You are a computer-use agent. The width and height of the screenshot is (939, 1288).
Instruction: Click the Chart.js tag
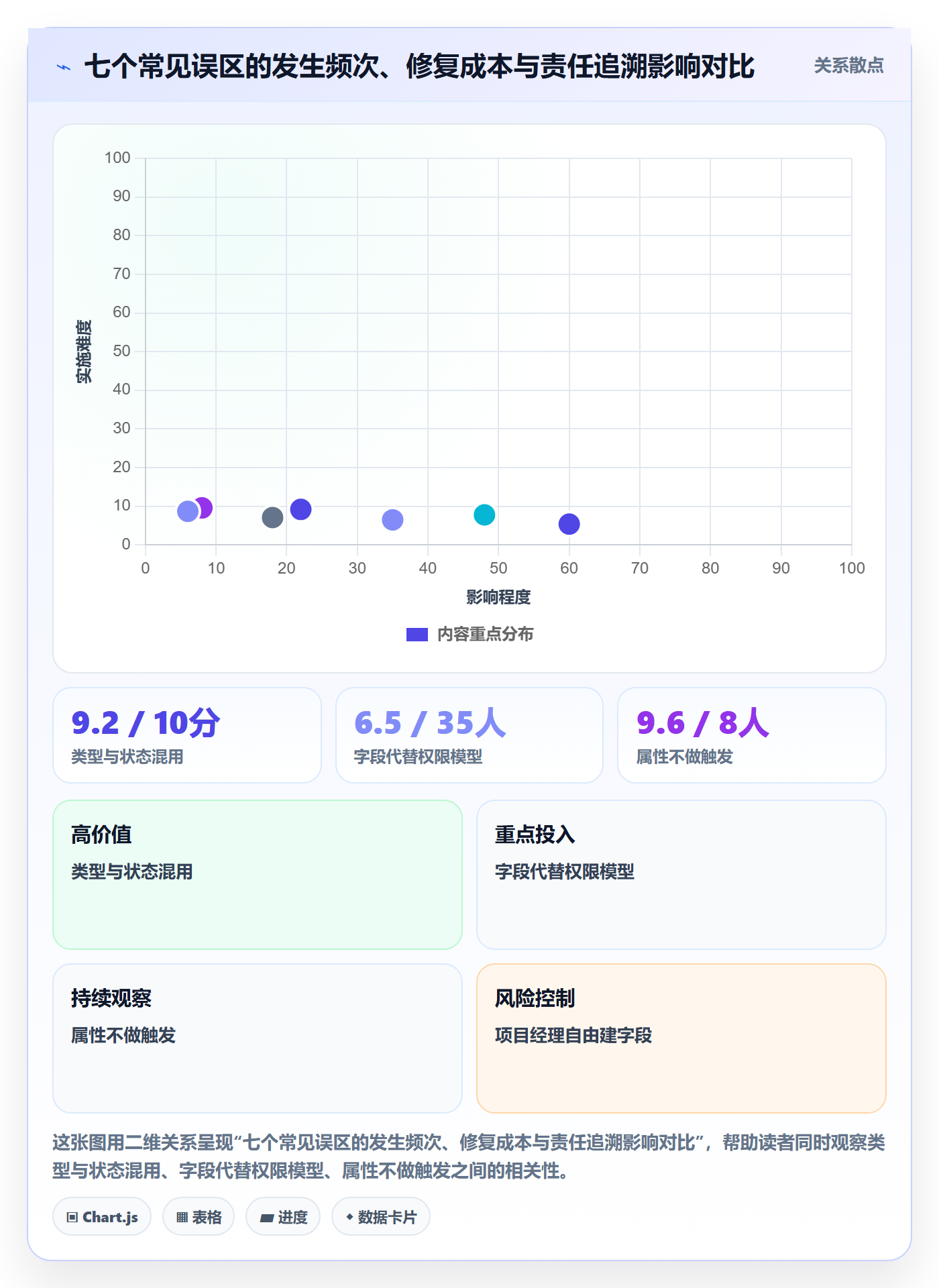[x=102, y=1217]
